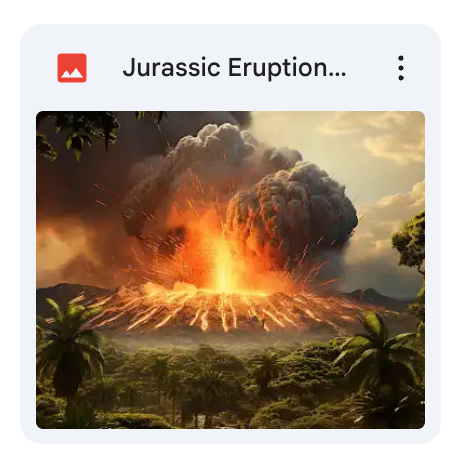Show options via vertical ellipsis icon
This screenshot has width=456, height=458.
pyautogui.click(x=401, y=68)
